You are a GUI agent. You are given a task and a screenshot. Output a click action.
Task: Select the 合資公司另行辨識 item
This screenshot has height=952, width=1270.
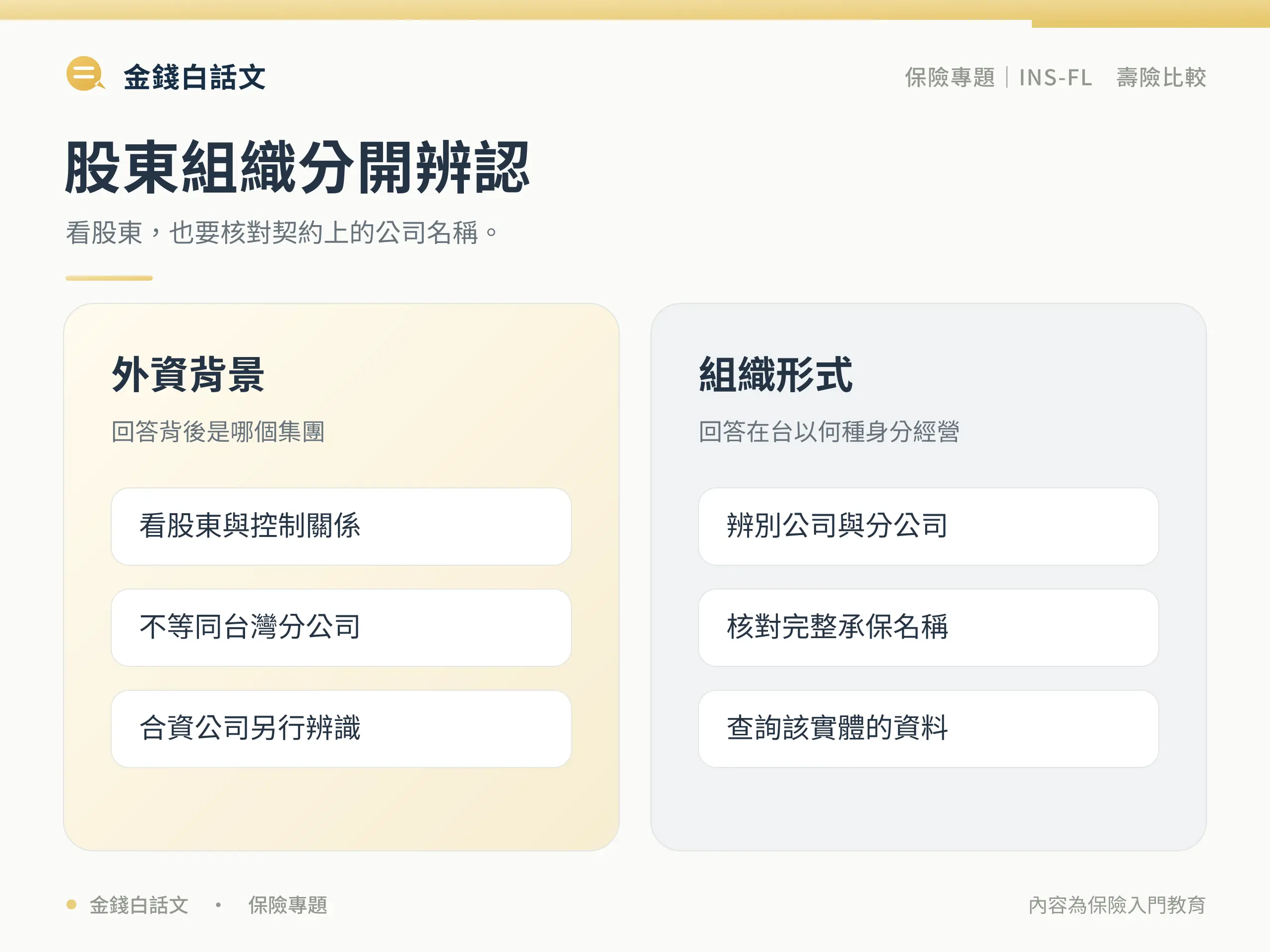341,728
